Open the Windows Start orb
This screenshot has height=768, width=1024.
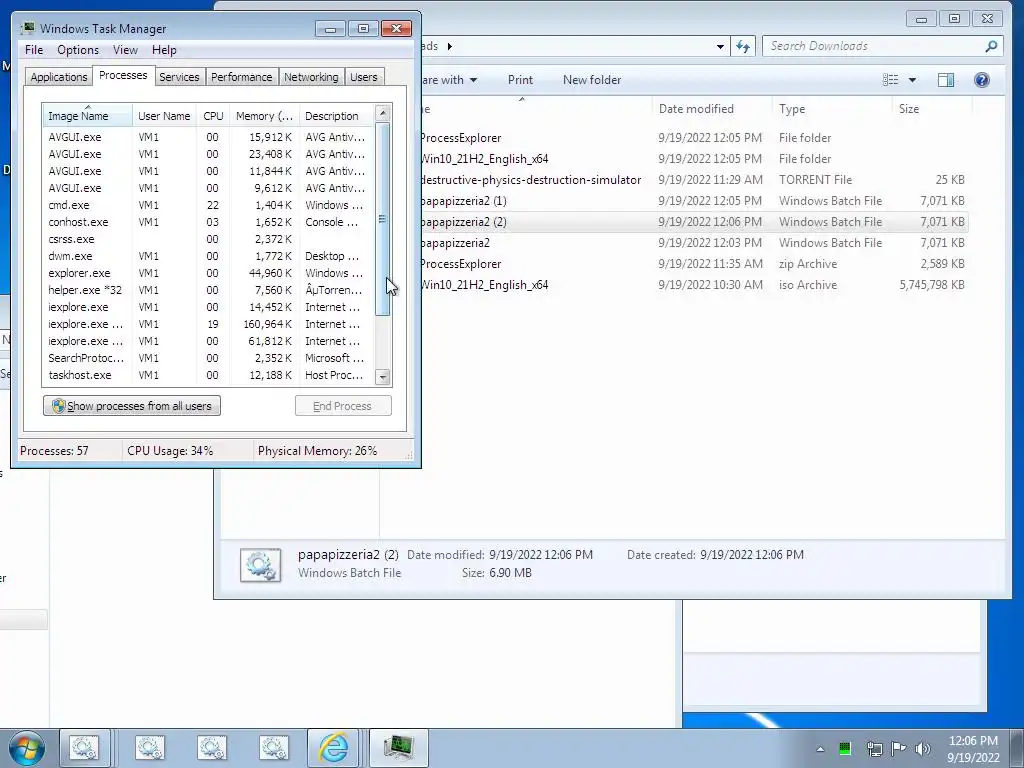(27, 748)
